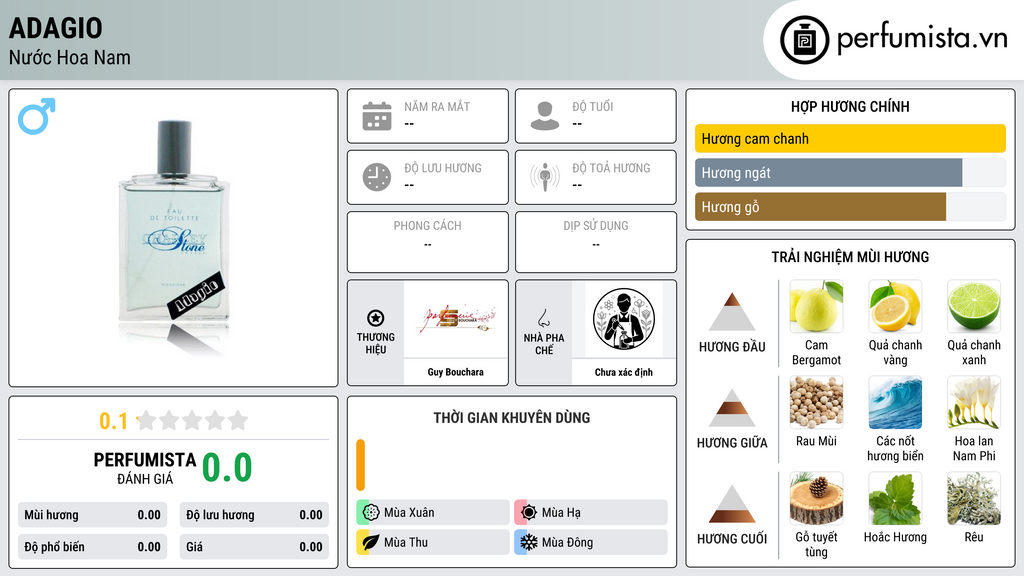Click the Trải nghiệm mùi hương heading
Screen dimensions: 1024x576
pos(850,257)
